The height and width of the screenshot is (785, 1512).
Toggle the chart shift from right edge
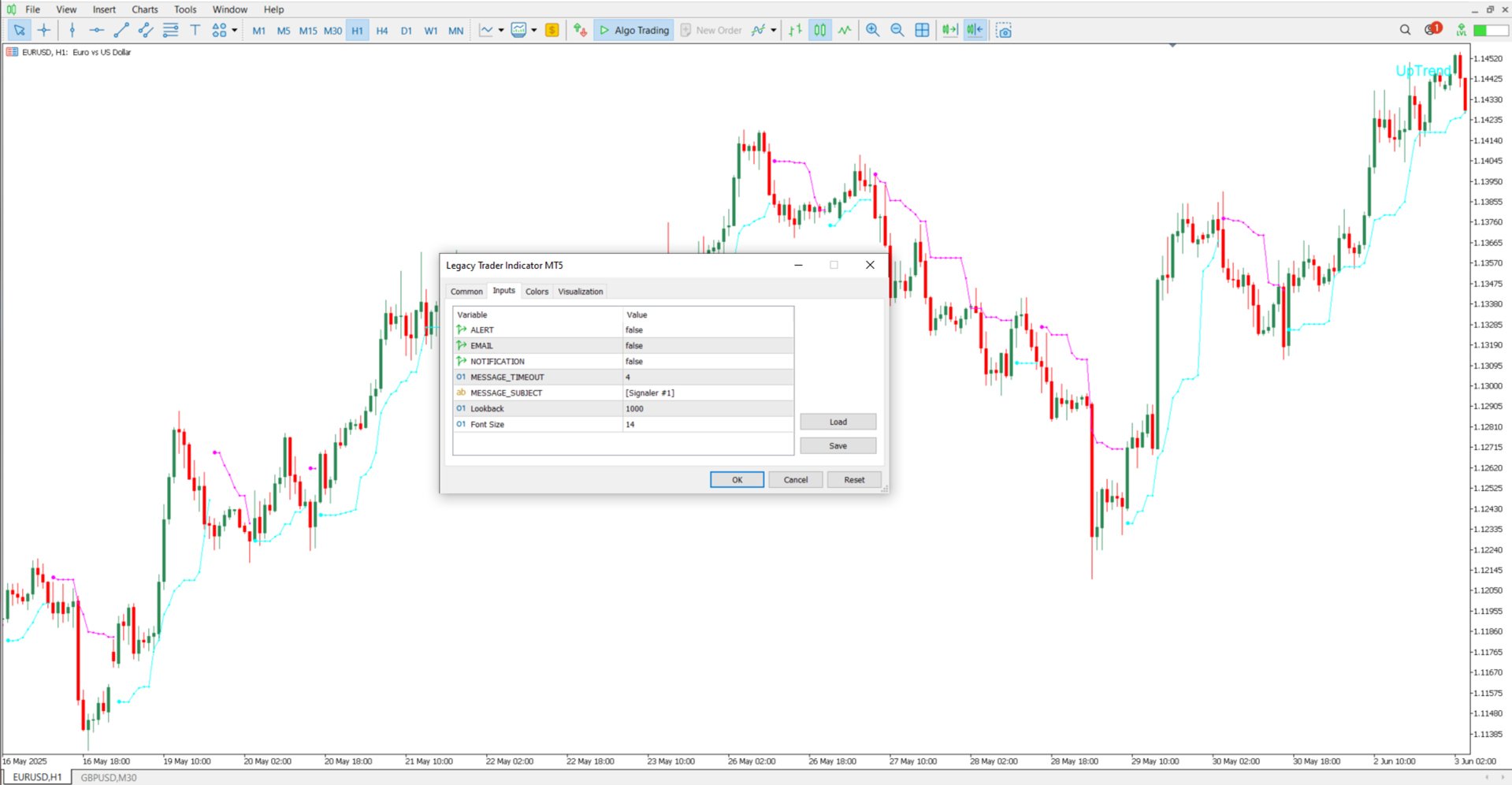pos(974,30)
